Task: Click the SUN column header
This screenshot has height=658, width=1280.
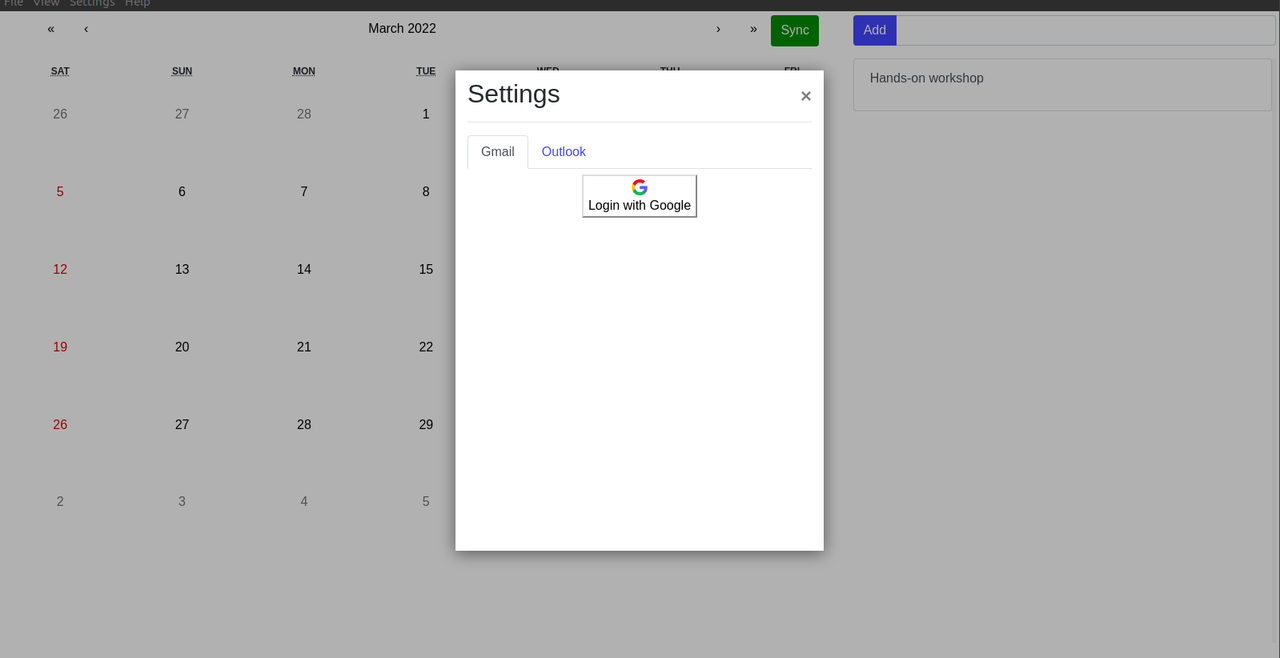Action: pyautogui.click(x=182, y=71)
